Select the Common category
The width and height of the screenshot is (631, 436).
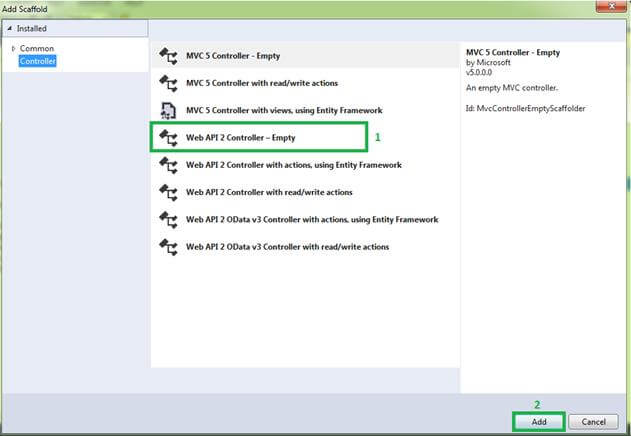click(x=37, y=48)
